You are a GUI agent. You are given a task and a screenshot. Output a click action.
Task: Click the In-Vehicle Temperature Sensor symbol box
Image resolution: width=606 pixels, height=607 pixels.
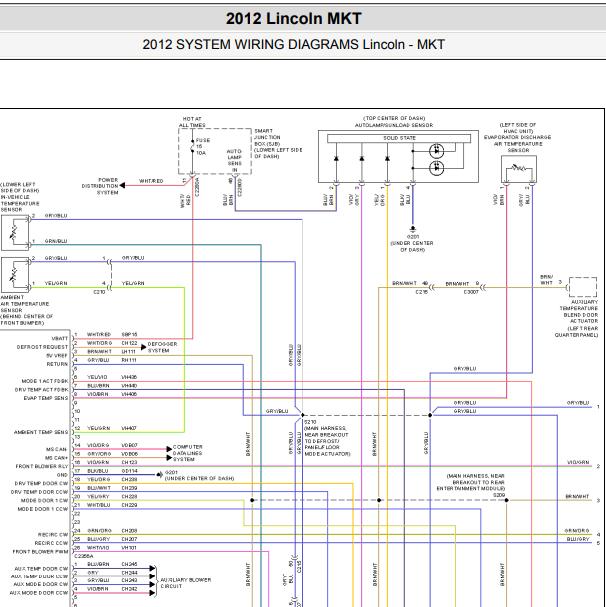click(15, 233)
